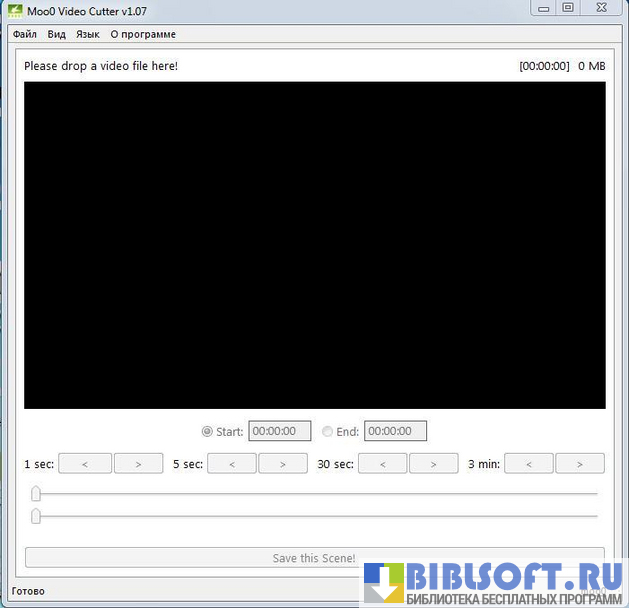Step back 1 second
Screen dimensions: 629x608
coord(84,464)
